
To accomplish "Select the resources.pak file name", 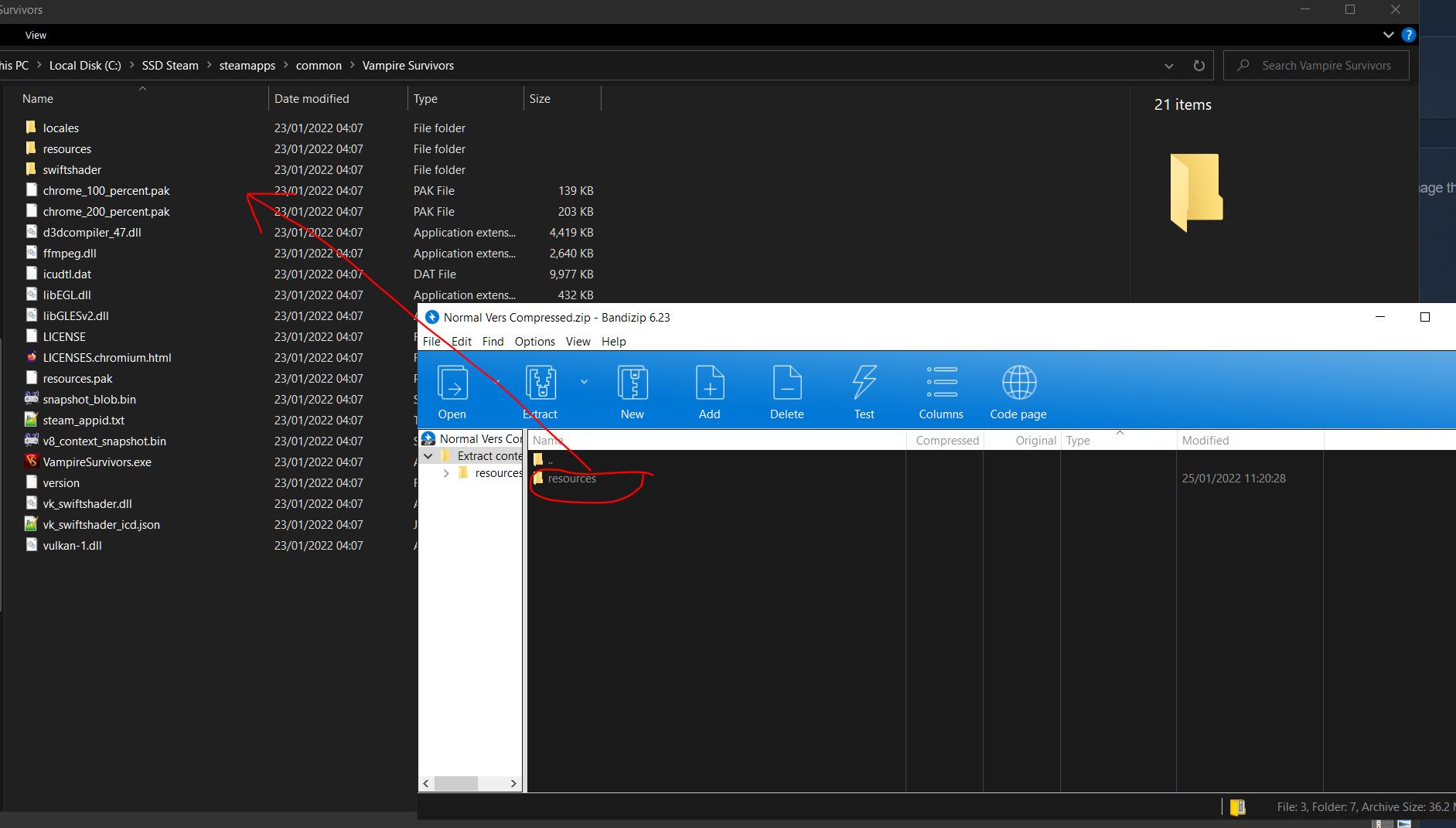I will pos(78,378).
